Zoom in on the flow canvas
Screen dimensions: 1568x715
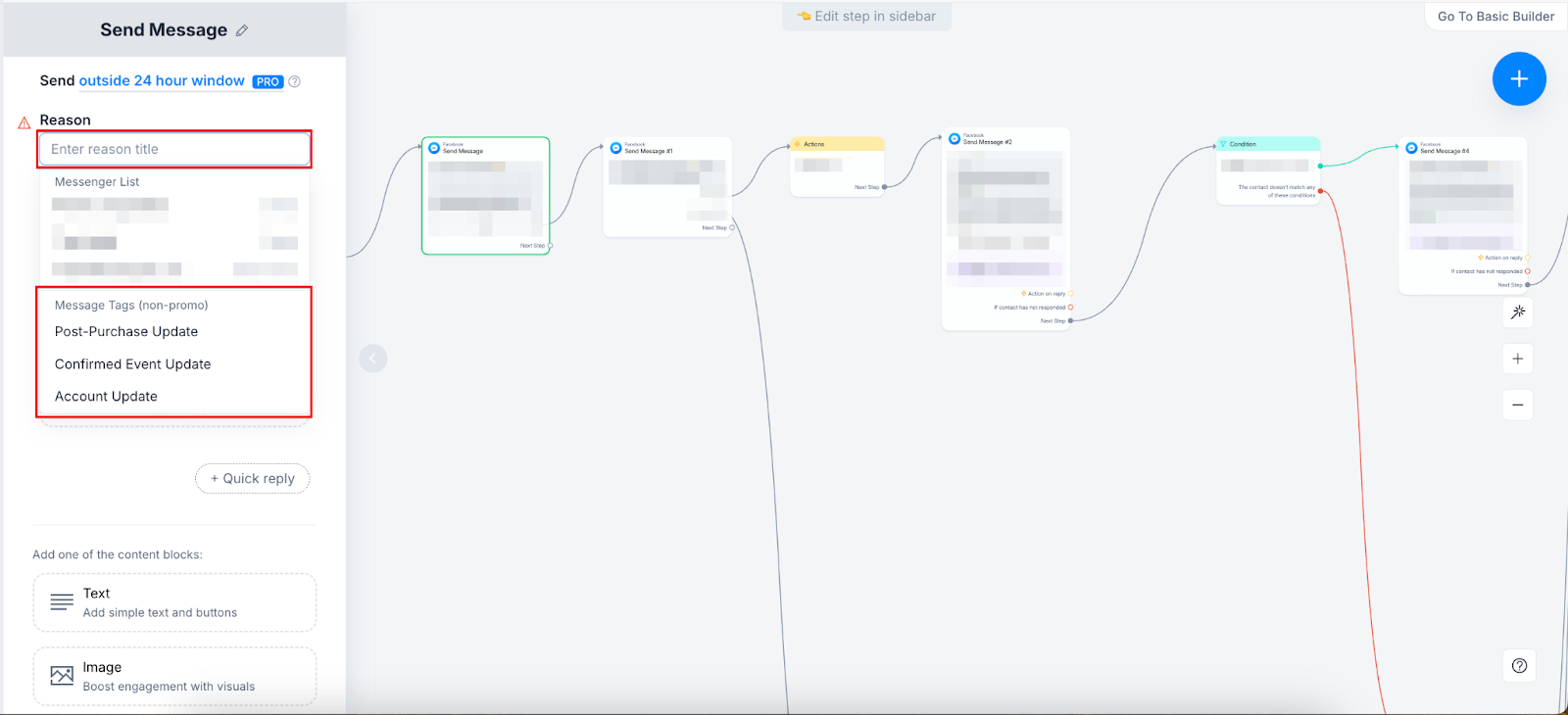[1517, 358]
